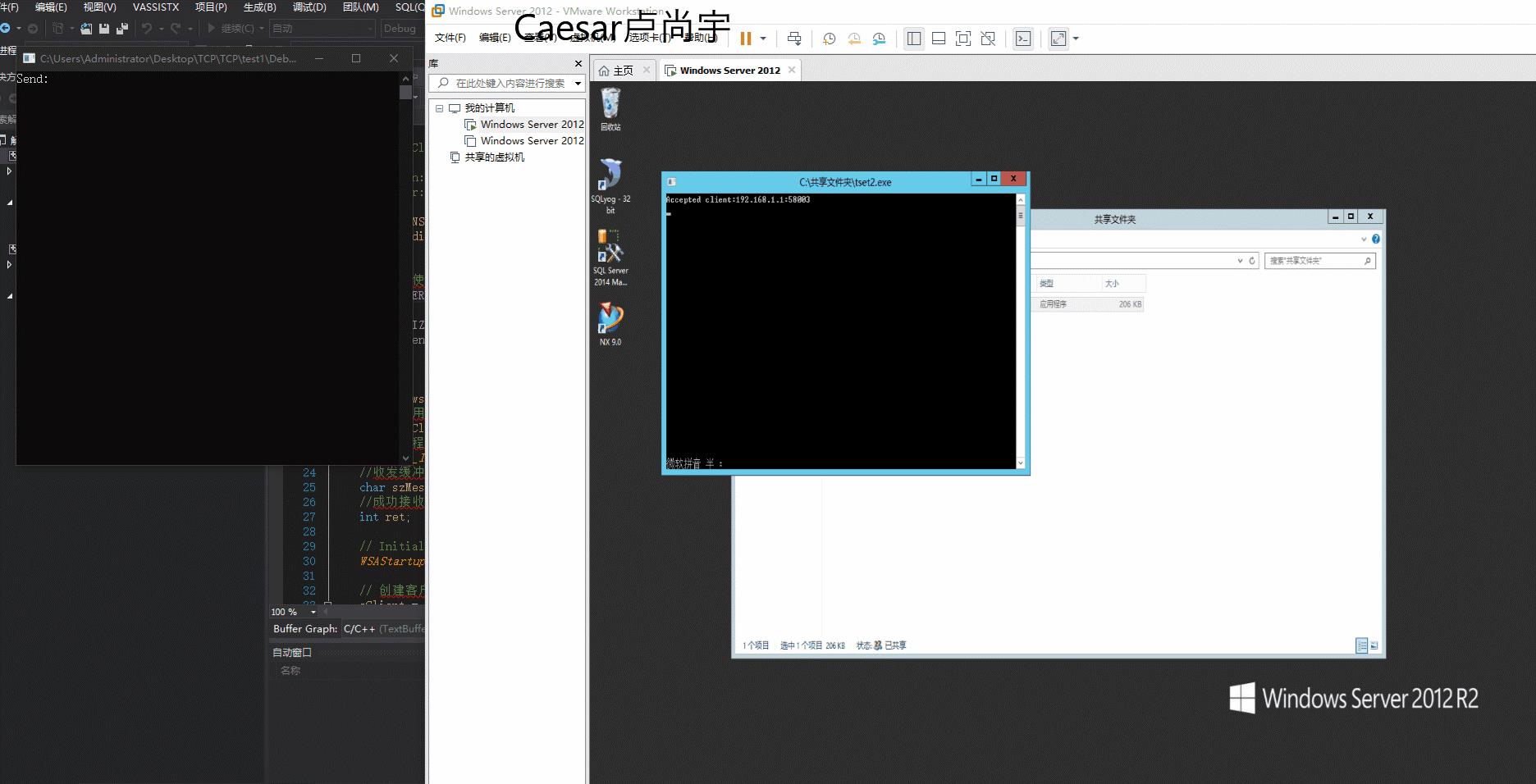Click the 共享文件夹 explorer help icon
Image resolution: width=1536 pixels, height=784 pixels.
[x=1376, y=239]
